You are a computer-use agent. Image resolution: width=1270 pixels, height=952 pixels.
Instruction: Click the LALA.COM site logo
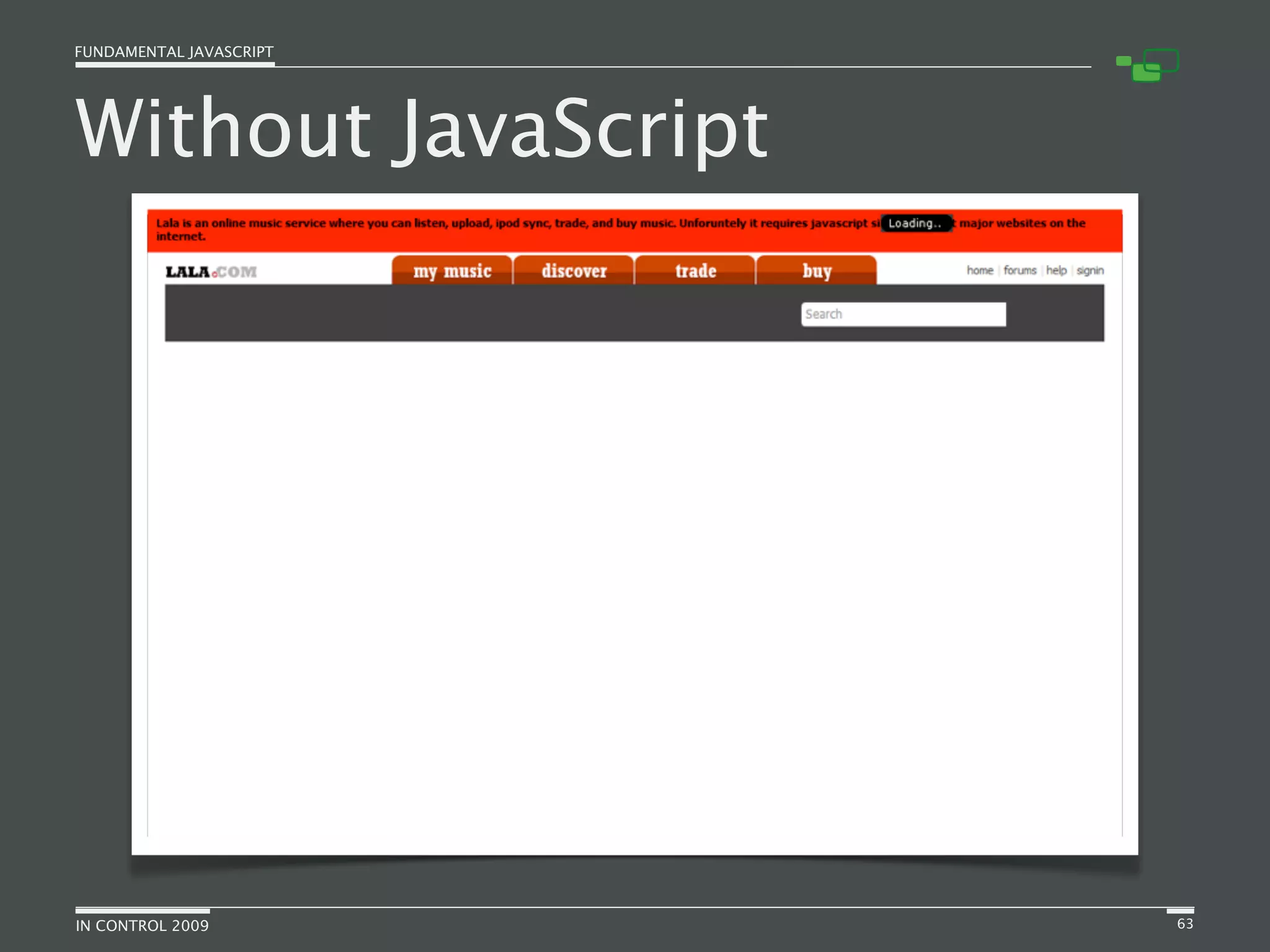pos(211,271)
